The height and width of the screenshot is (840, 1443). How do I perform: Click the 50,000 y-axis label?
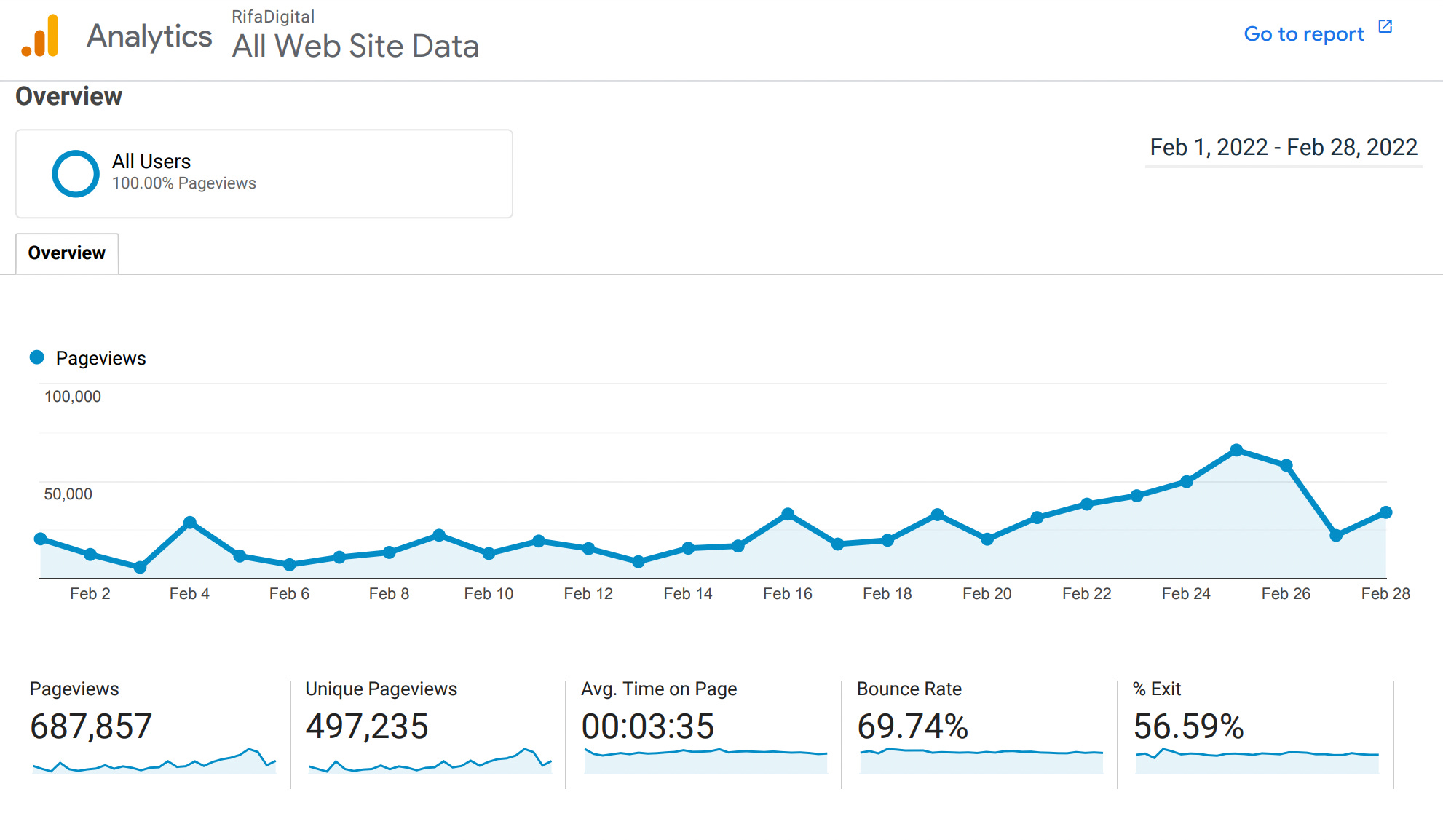pyautogui.click(x=68, y=494)
